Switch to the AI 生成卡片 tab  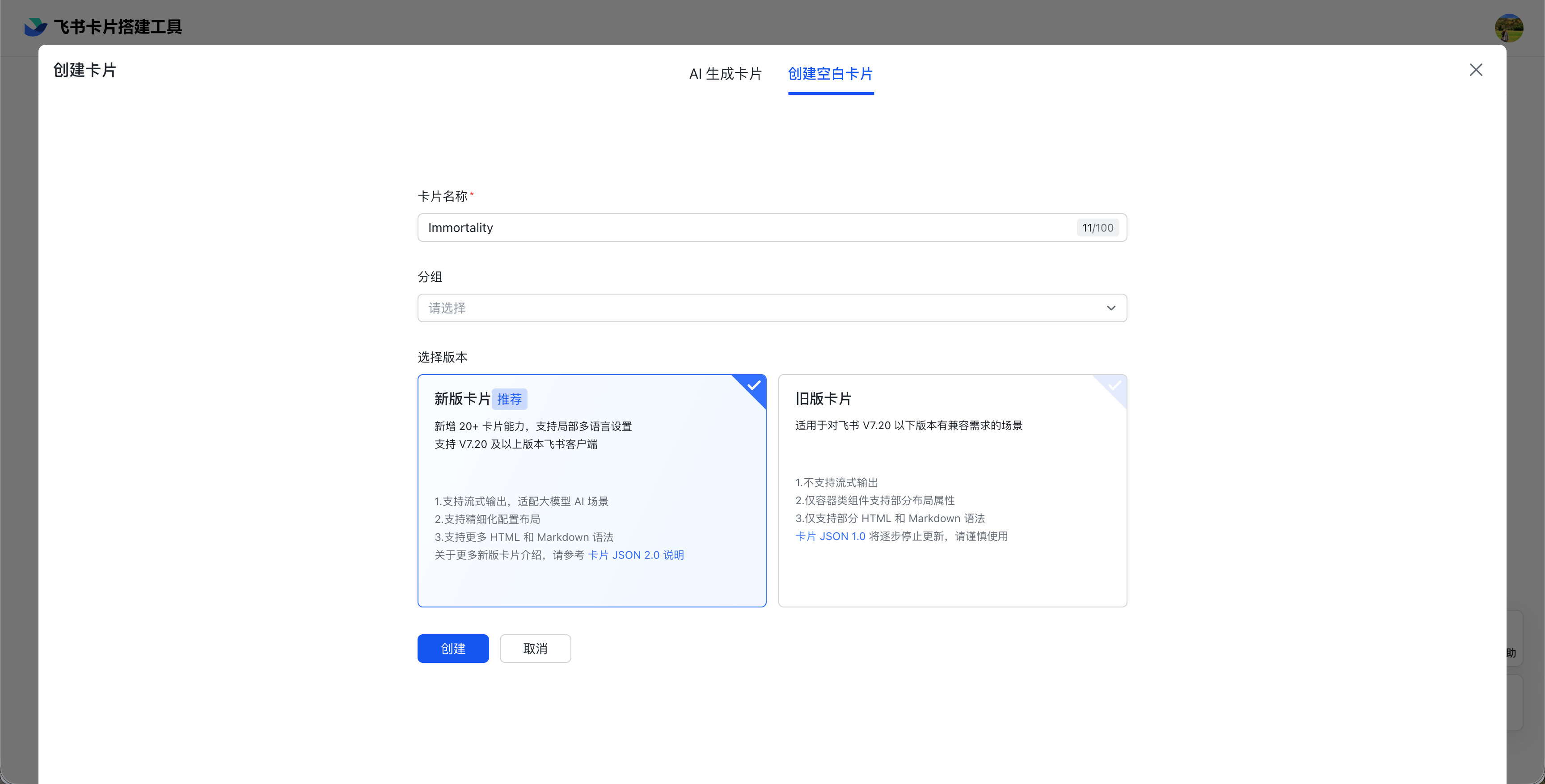pos(725,74)
